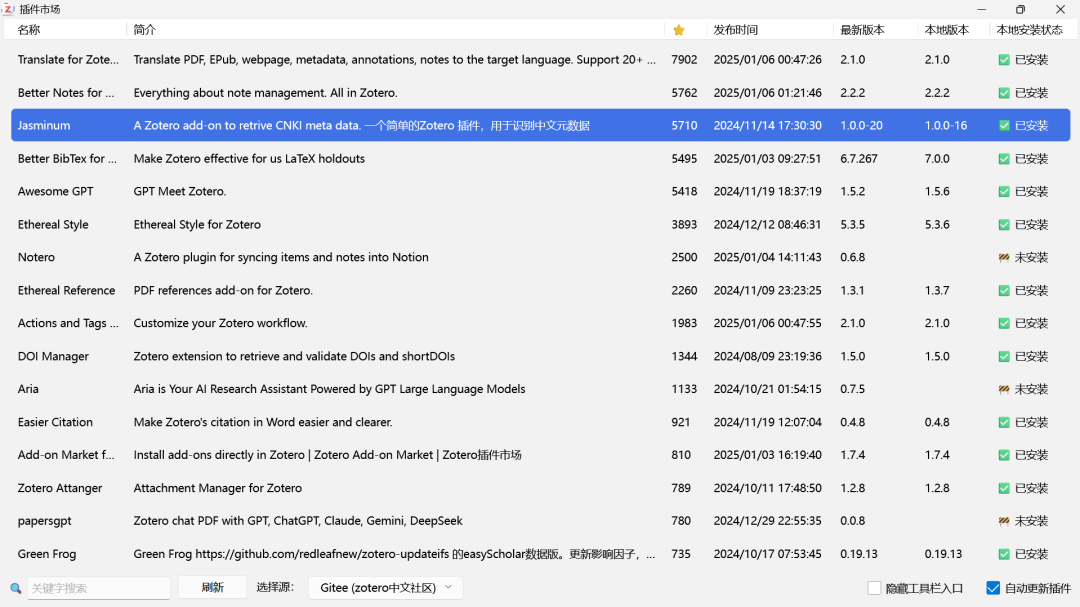The height and width of the screenshot is (607, 1080).
Task: Click the magnifier search icon
Action: point(16,588)
